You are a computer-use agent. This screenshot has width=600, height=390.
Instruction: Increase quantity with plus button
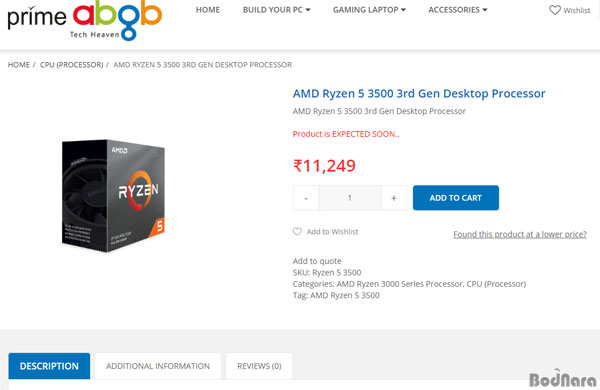point(394,198)
